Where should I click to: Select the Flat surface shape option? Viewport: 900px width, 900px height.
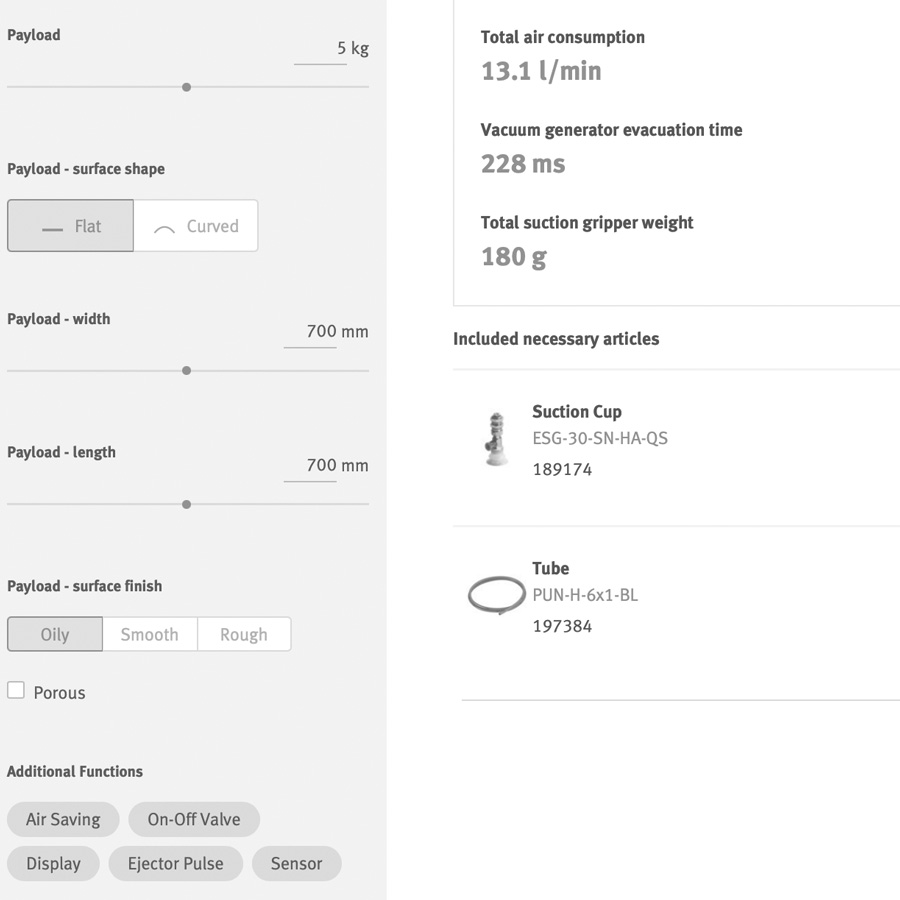(70, 226)
